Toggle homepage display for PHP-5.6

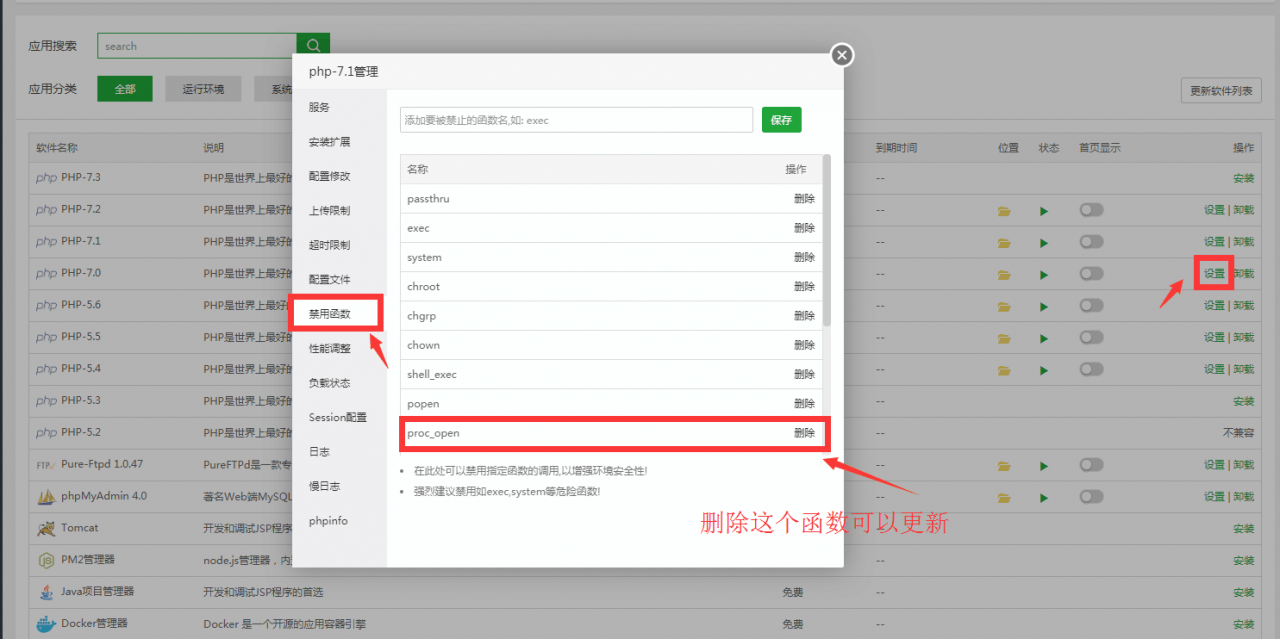pos(1091,305)
